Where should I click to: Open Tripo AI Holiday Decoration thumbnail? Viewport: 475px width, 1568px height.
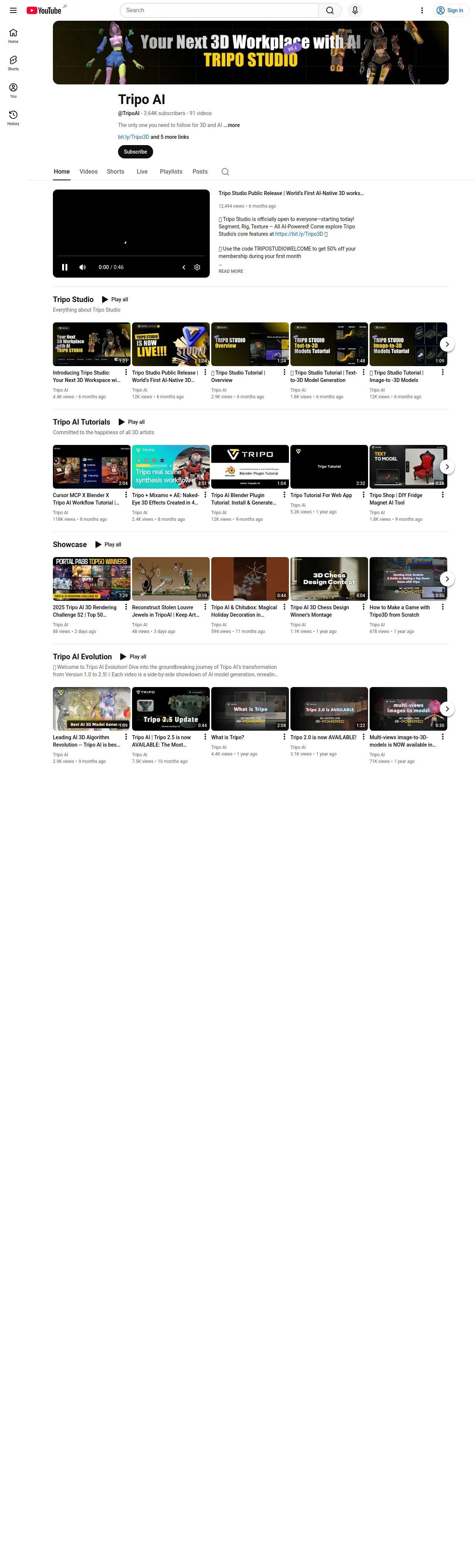(250, 579)
